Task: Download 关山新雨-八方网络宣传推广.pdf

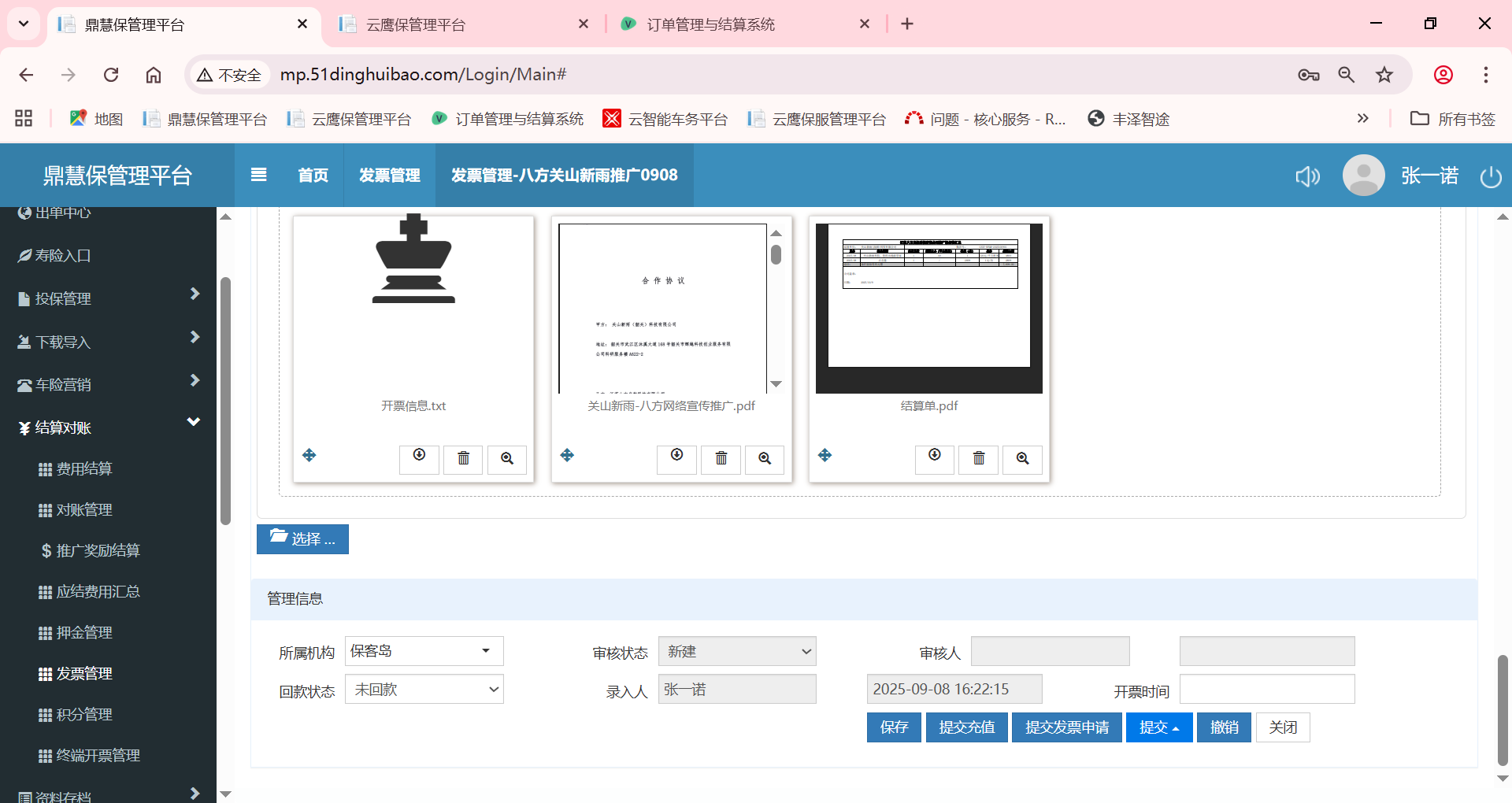Action: point(676,459)
